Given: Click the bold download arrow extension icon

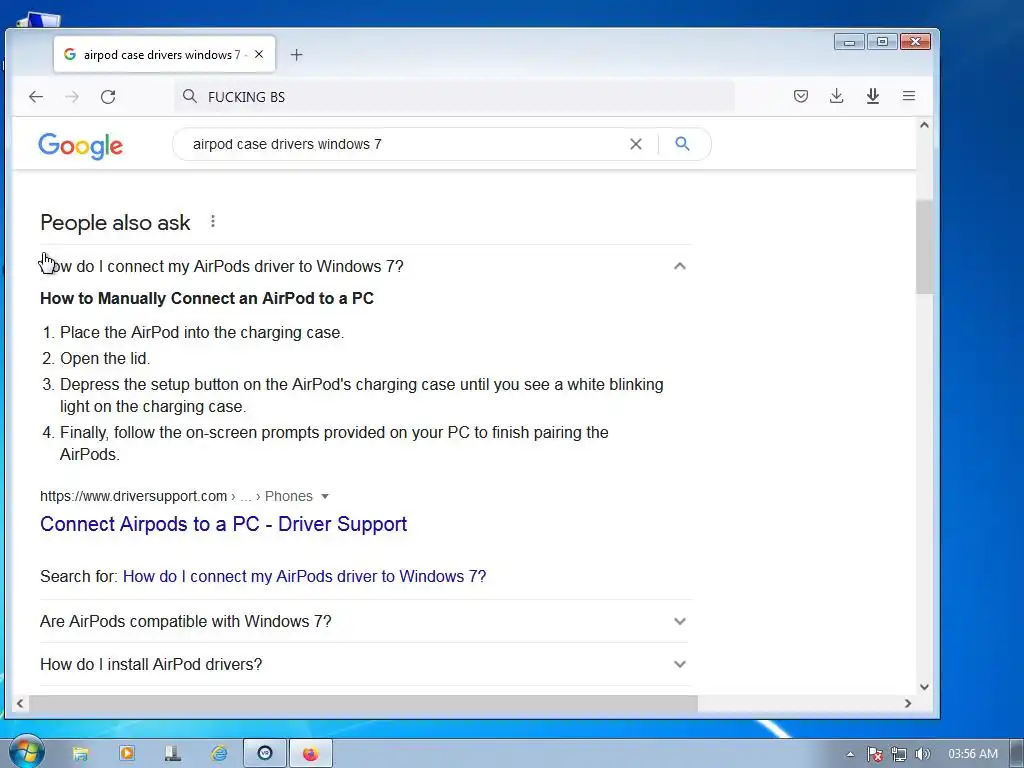Looking at the screenshot, I should [x=872, y=96].
